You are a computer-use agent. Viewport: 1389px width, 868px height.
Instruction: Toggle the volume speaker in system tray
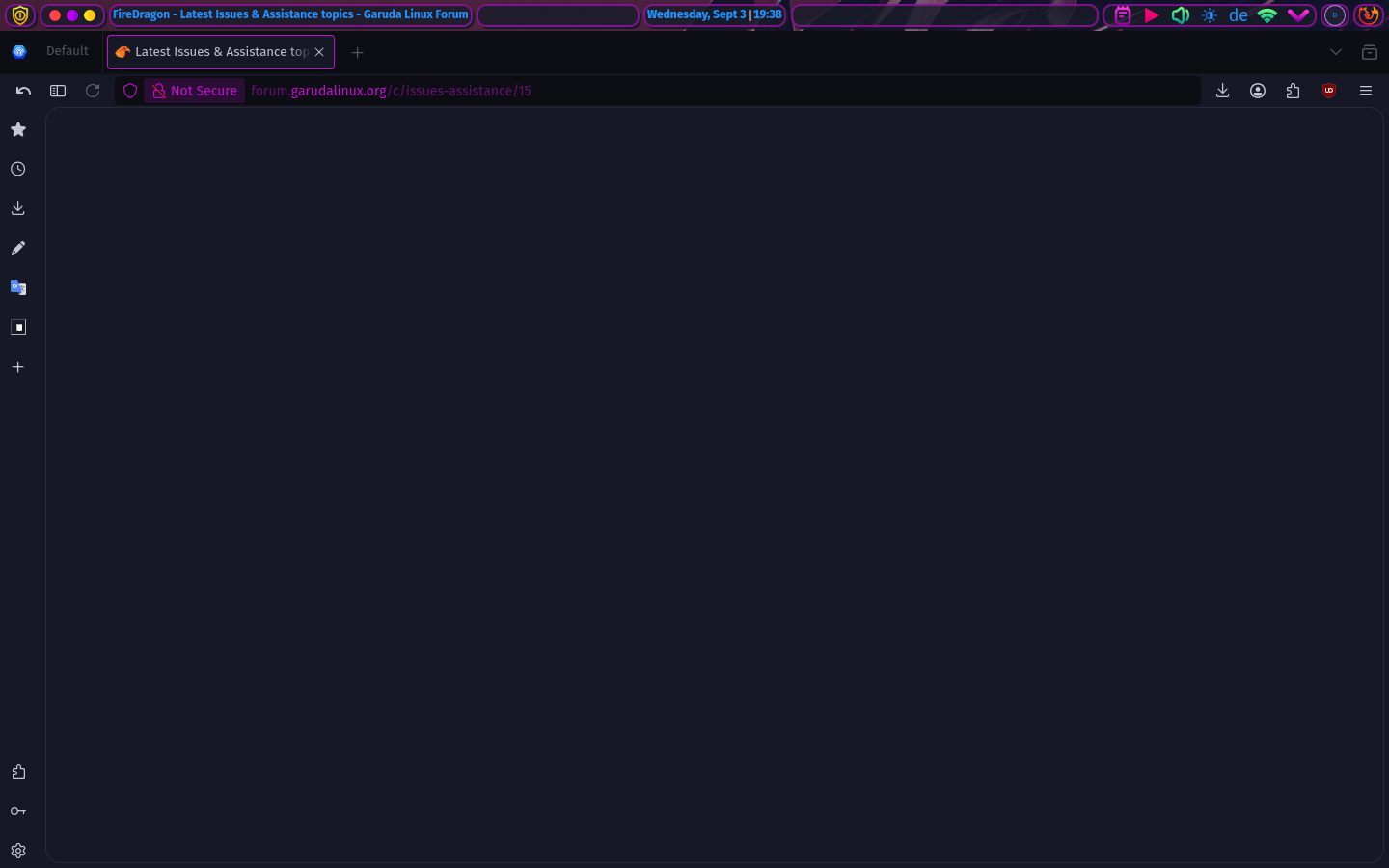coord(1180,15)
